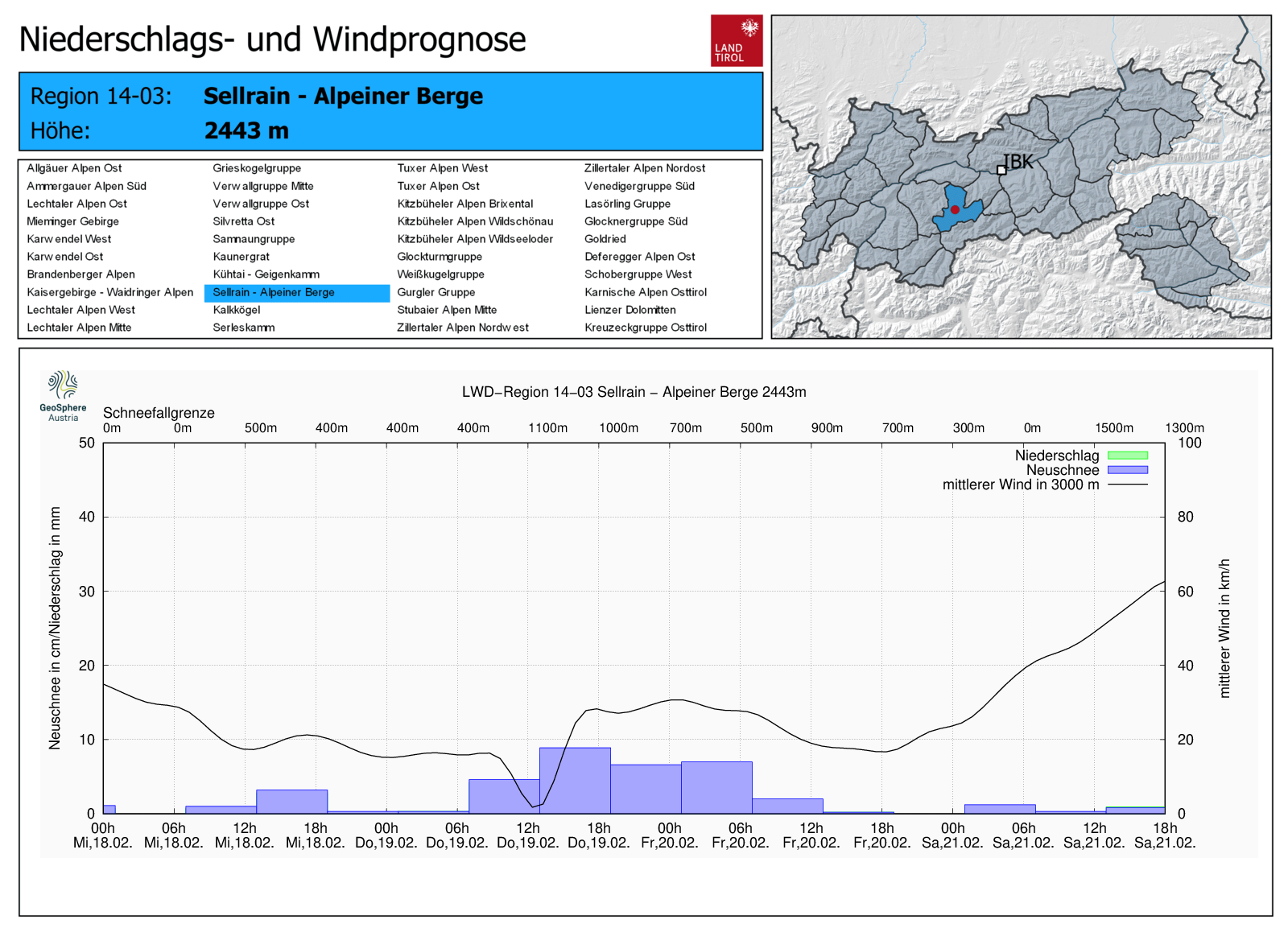
Task: Click the highlighted Sellrain - Alpeiner Berge entry
Action: (x=274, y=292)
